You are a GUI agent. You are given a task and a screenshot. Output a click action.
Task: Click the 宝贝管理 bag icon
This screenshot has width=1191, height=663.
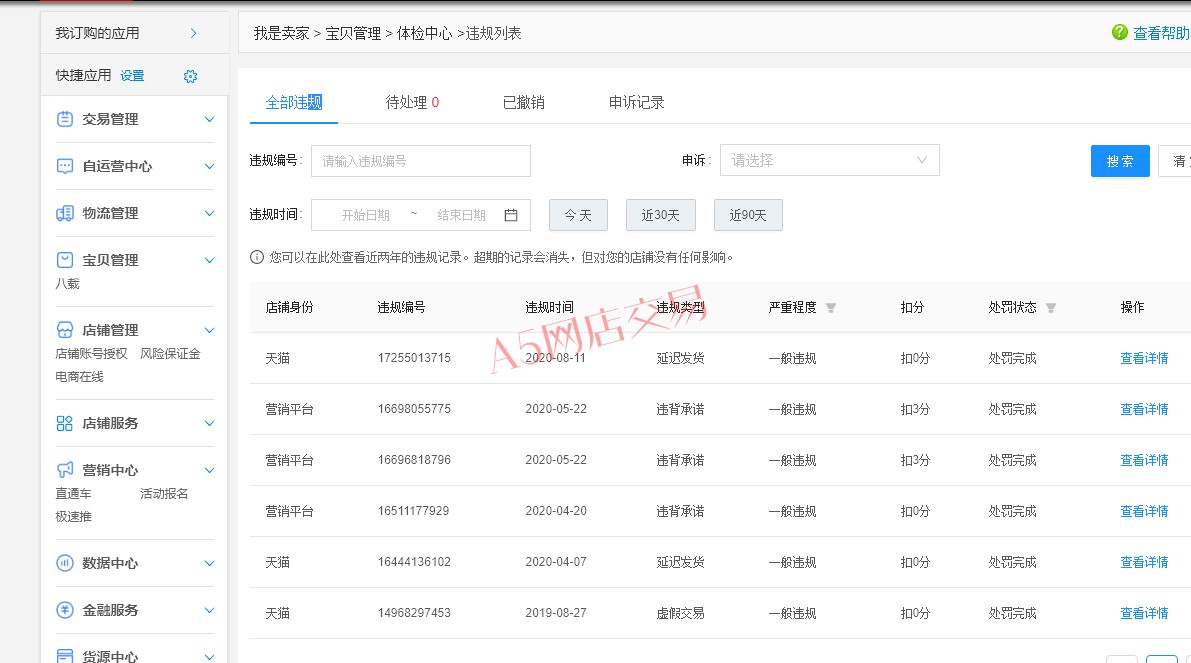tap(65, 260)
